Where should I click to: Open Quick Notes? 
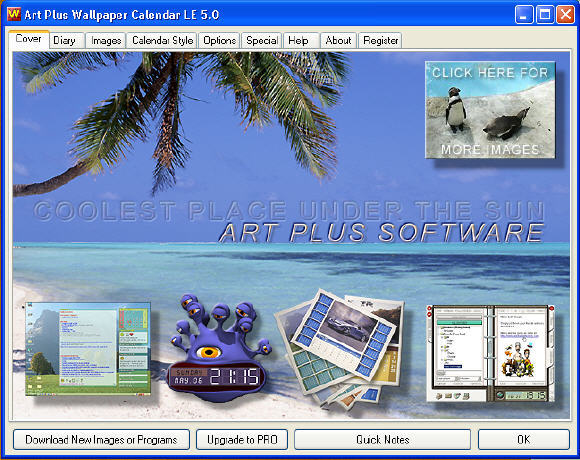pyautogui.click(x=382, y=440)
